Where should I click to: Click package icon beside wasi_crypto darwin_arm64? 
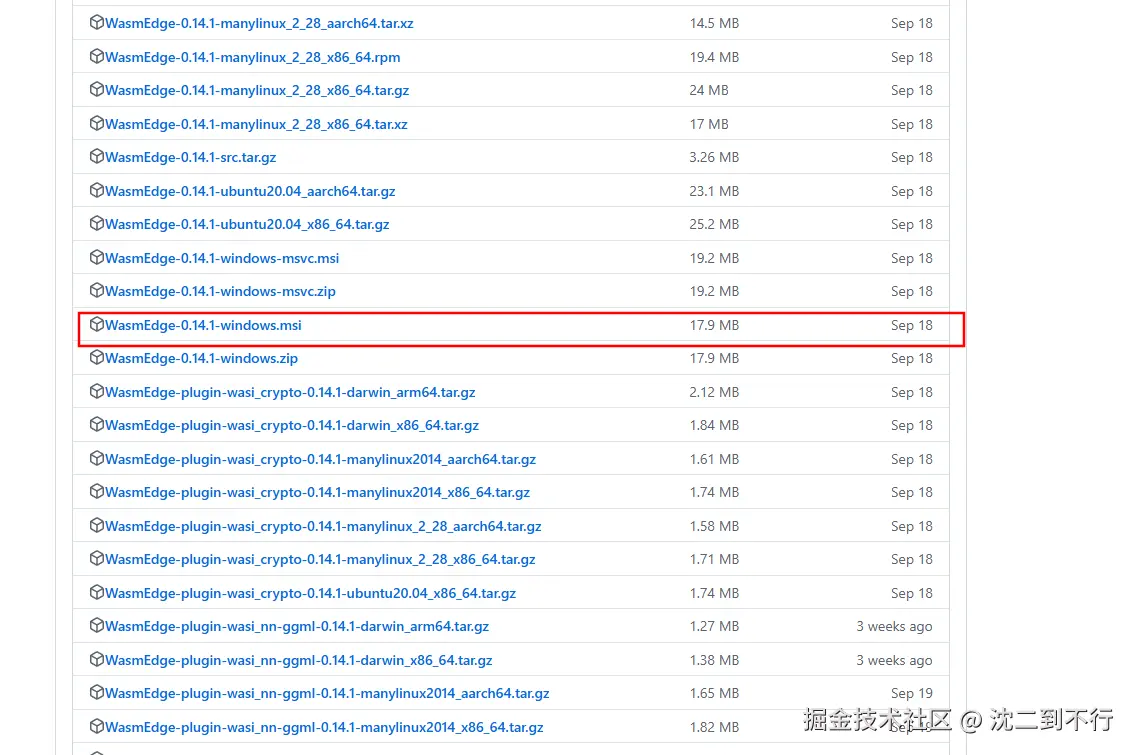[96, 392]
